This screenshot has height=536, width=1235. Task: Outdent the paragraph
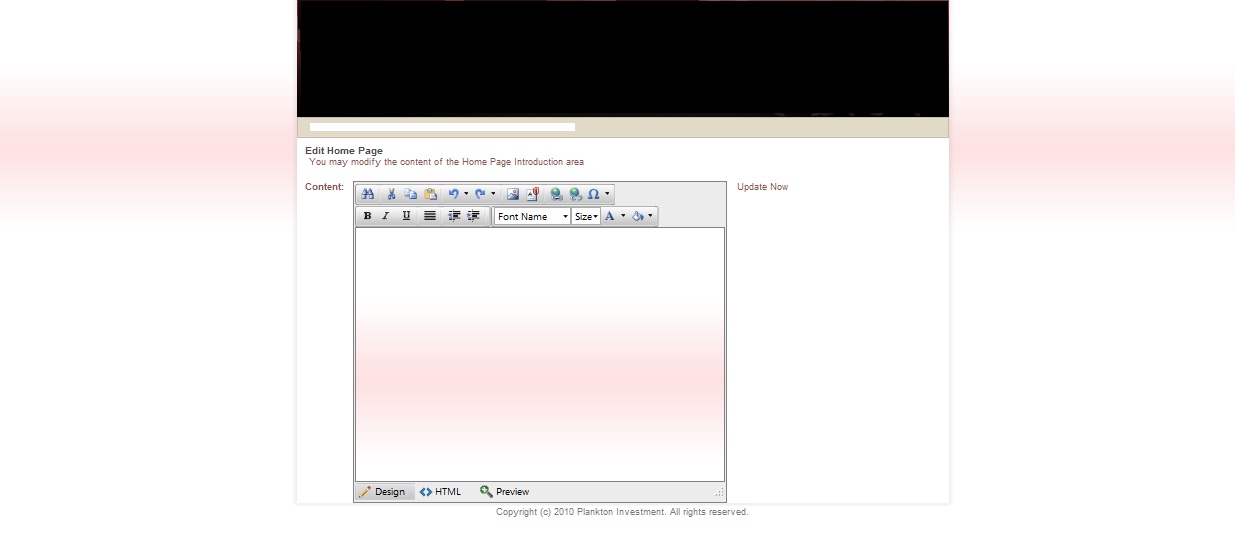pos(473,216)
